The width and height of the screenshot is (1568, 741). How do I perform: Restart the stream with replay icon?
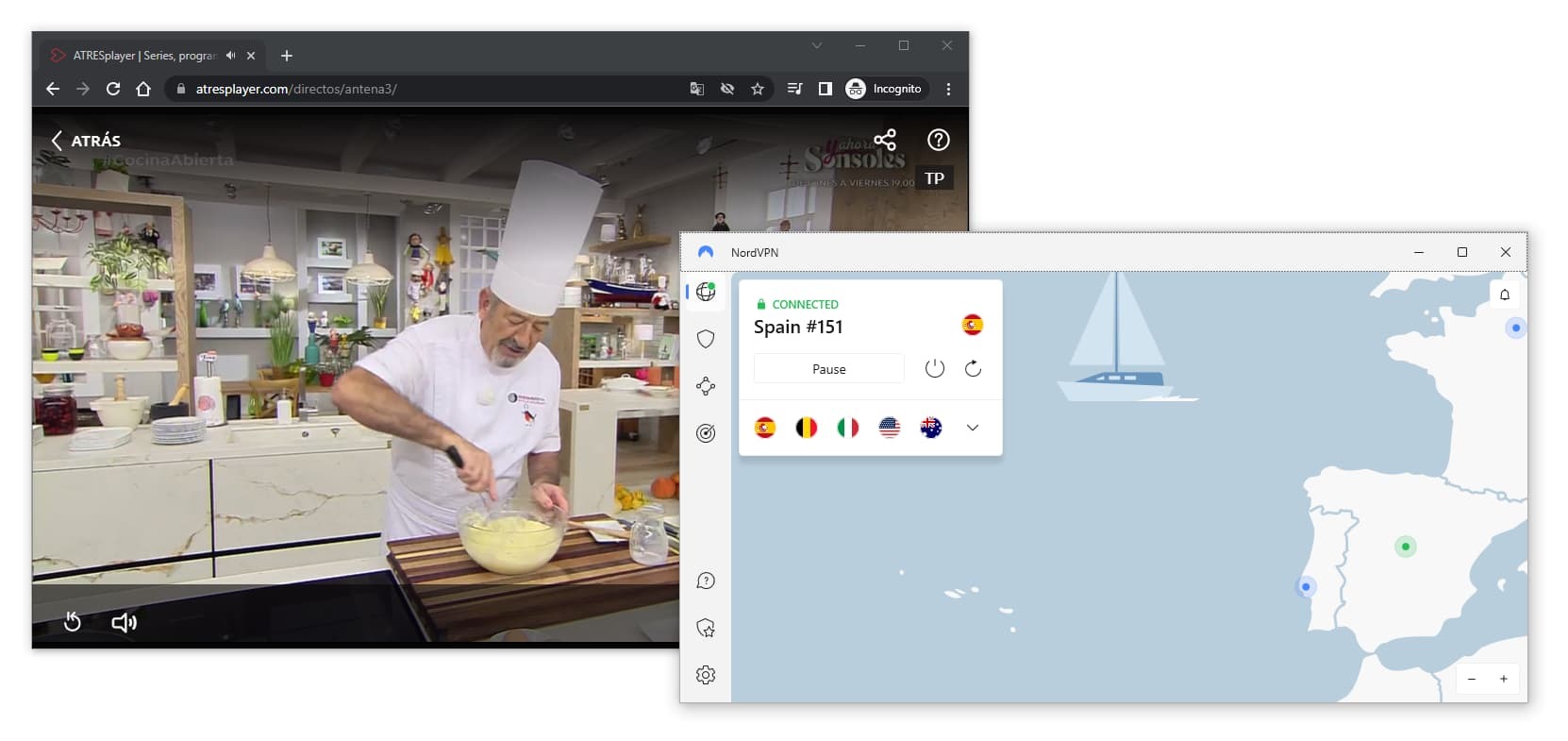pyautogui.click(x=73, y=621)
